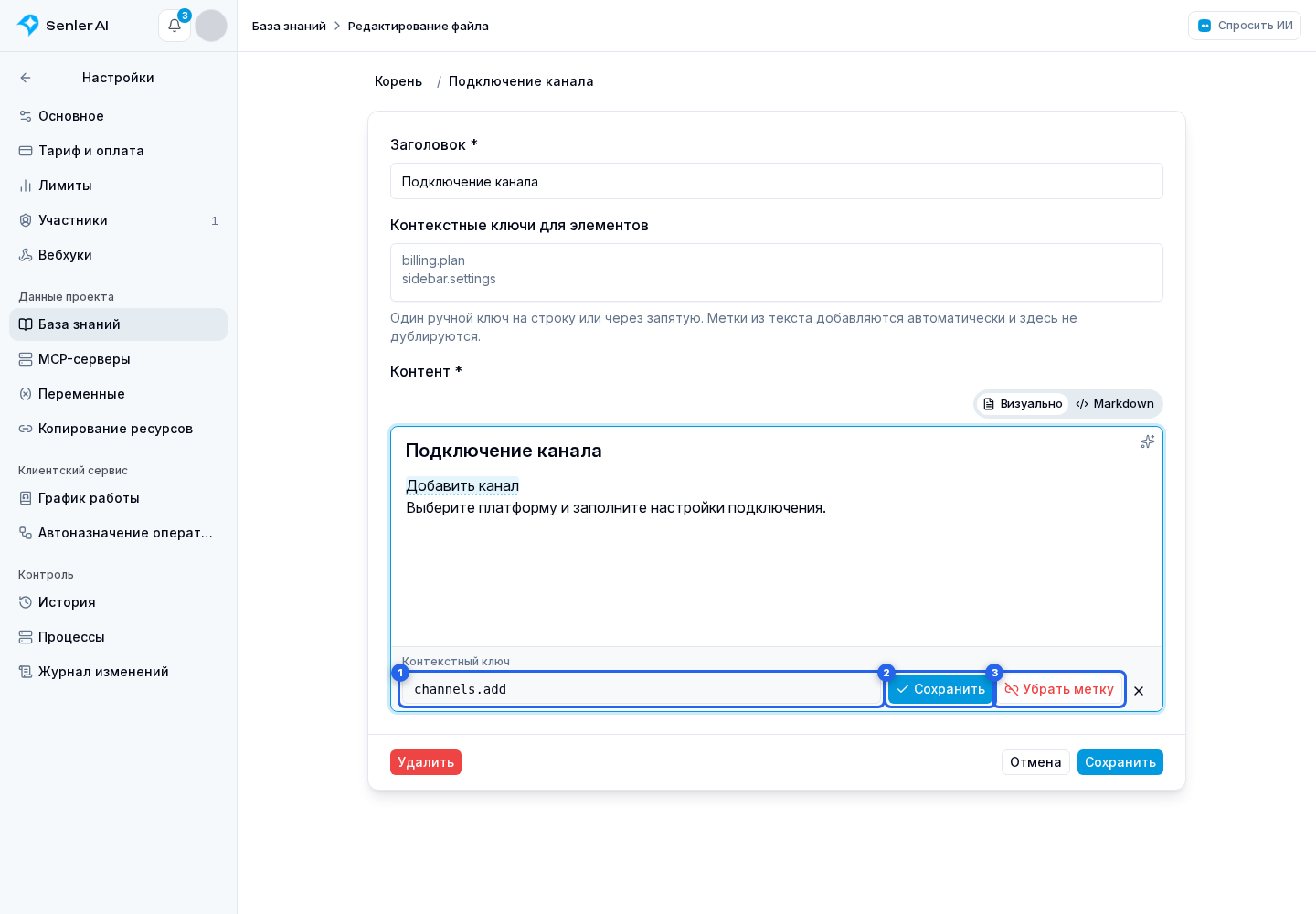
Task: Click Убрать метку button
Action: pos(1060,689)
